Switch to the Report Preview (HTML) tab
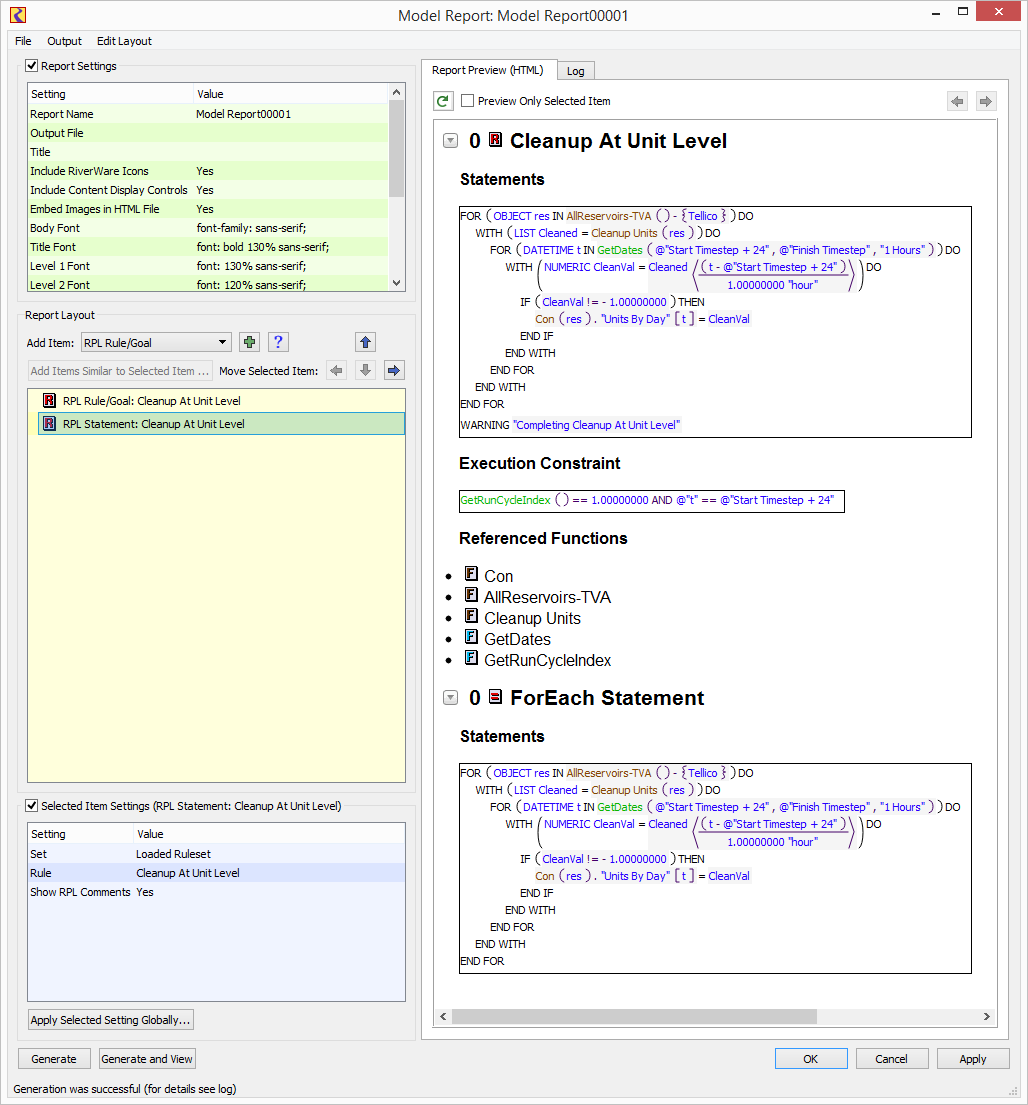 (x=488, y=70)
